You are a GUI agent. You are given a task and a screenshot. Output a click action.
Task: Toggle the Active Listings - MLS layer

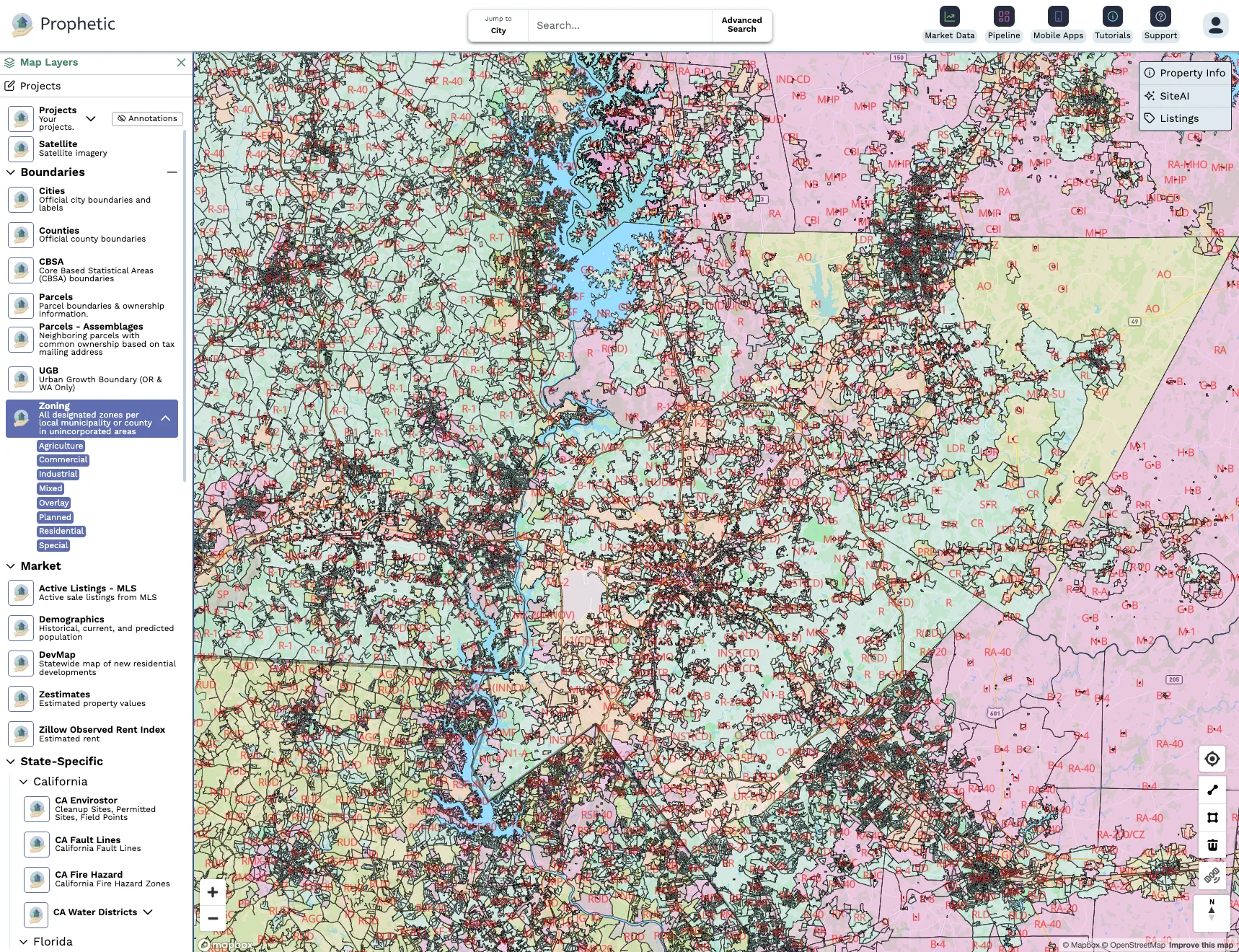coord(20,592)
